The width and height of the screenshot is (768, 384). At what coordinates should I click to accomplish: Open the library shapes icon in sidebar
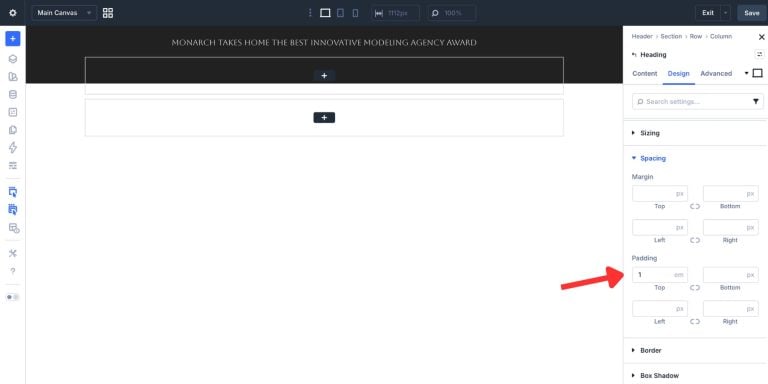point(13,77)
